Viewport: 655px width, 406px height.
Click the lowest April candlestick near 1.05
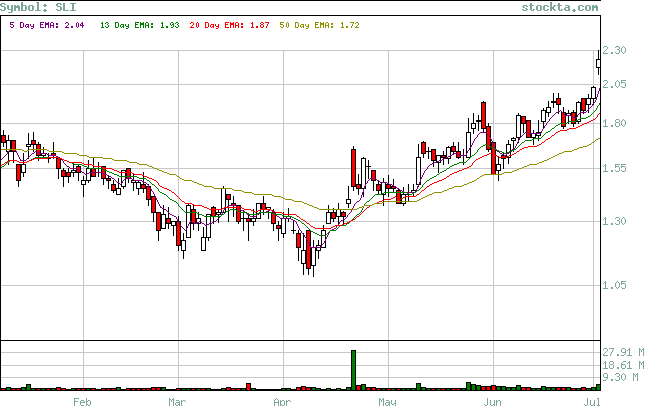(x=313, y=261)
